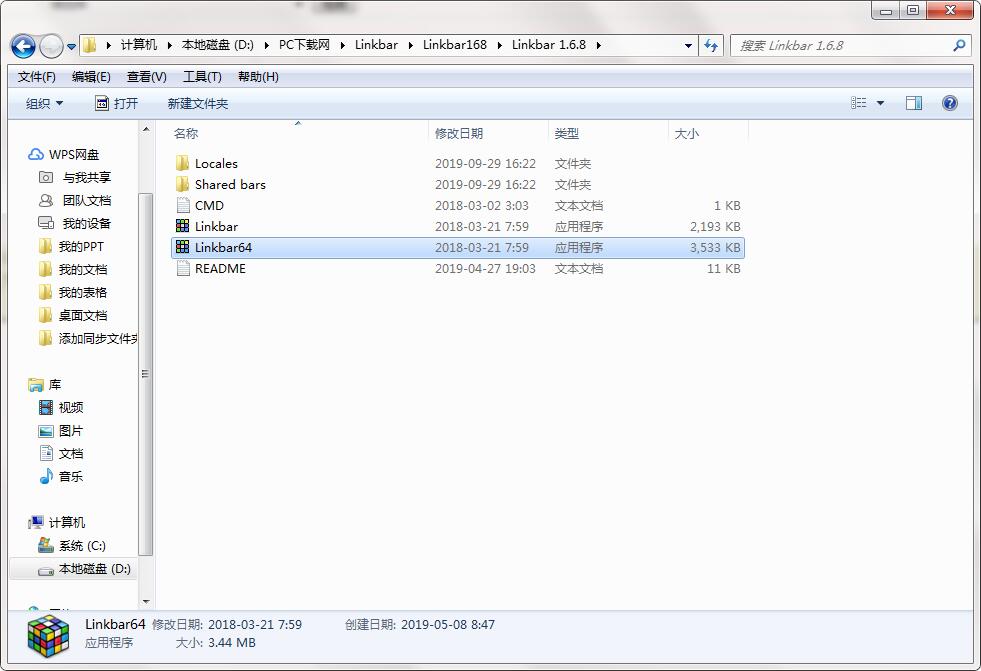
Task: Expand arrow after 本地磁盘 (D:) breadcrumb
Action: point(267,45)
